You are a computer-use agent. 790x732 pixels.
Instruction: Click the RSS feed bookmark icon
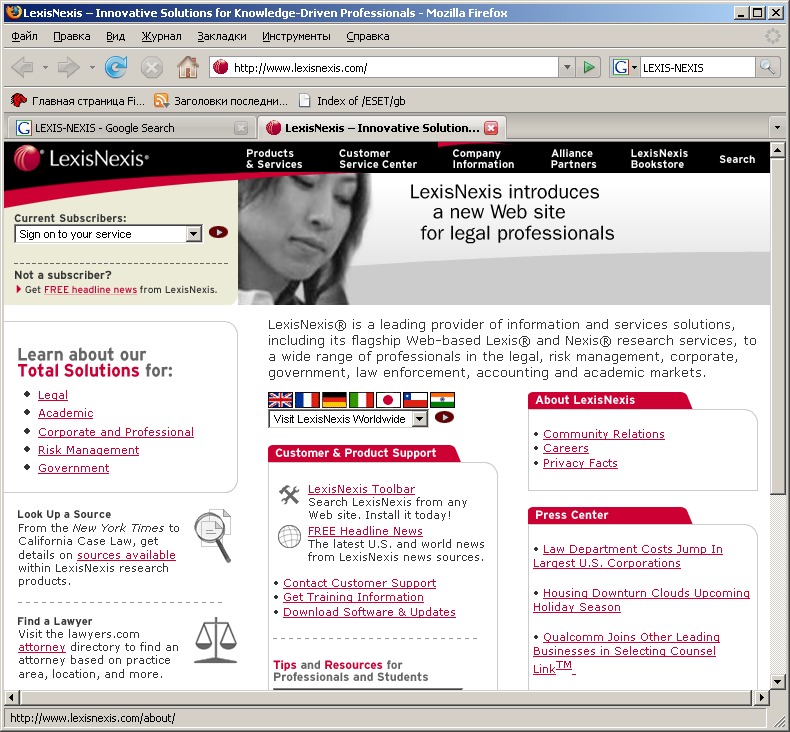pos(161,101)
